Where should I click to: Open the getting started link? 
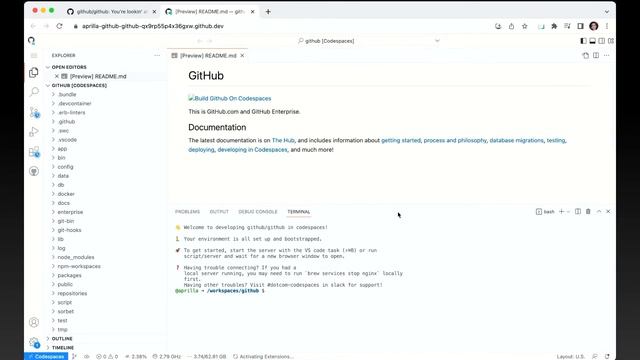click(x=401, y=140)
